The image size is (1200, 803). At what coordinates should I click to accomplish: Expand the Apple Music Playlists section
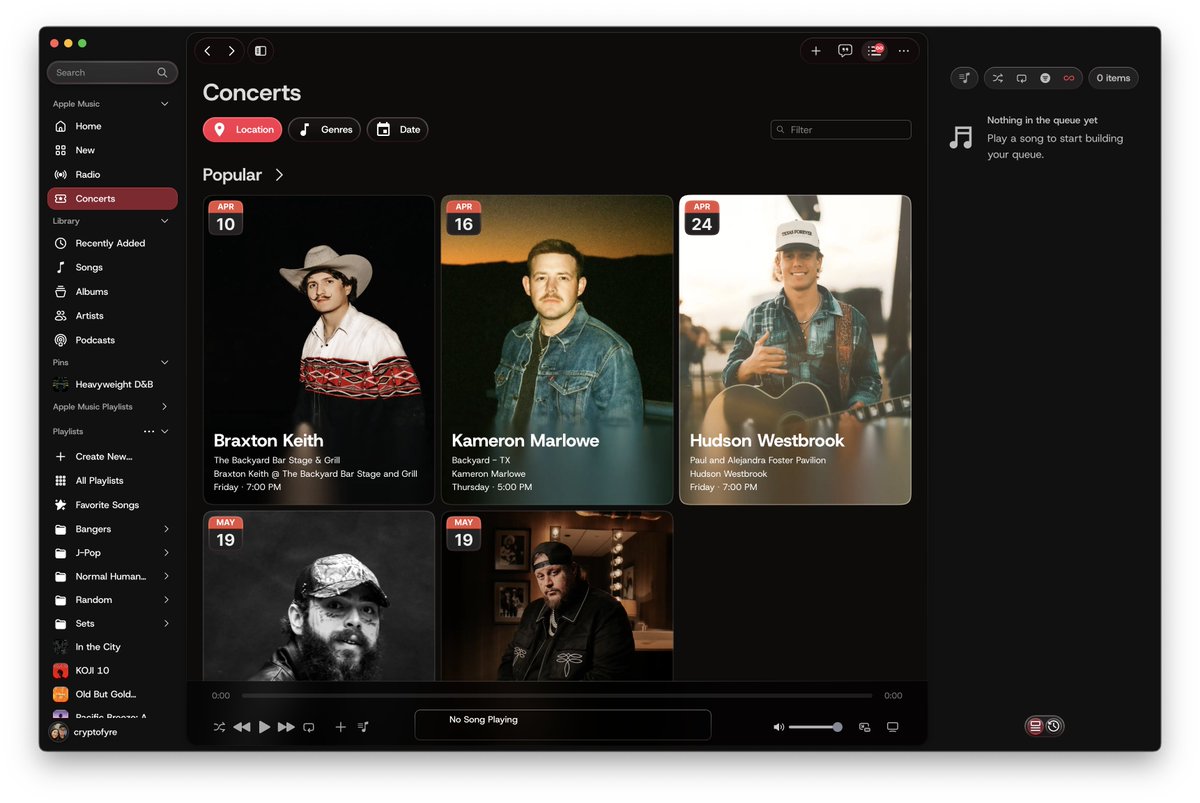(165, 407)
